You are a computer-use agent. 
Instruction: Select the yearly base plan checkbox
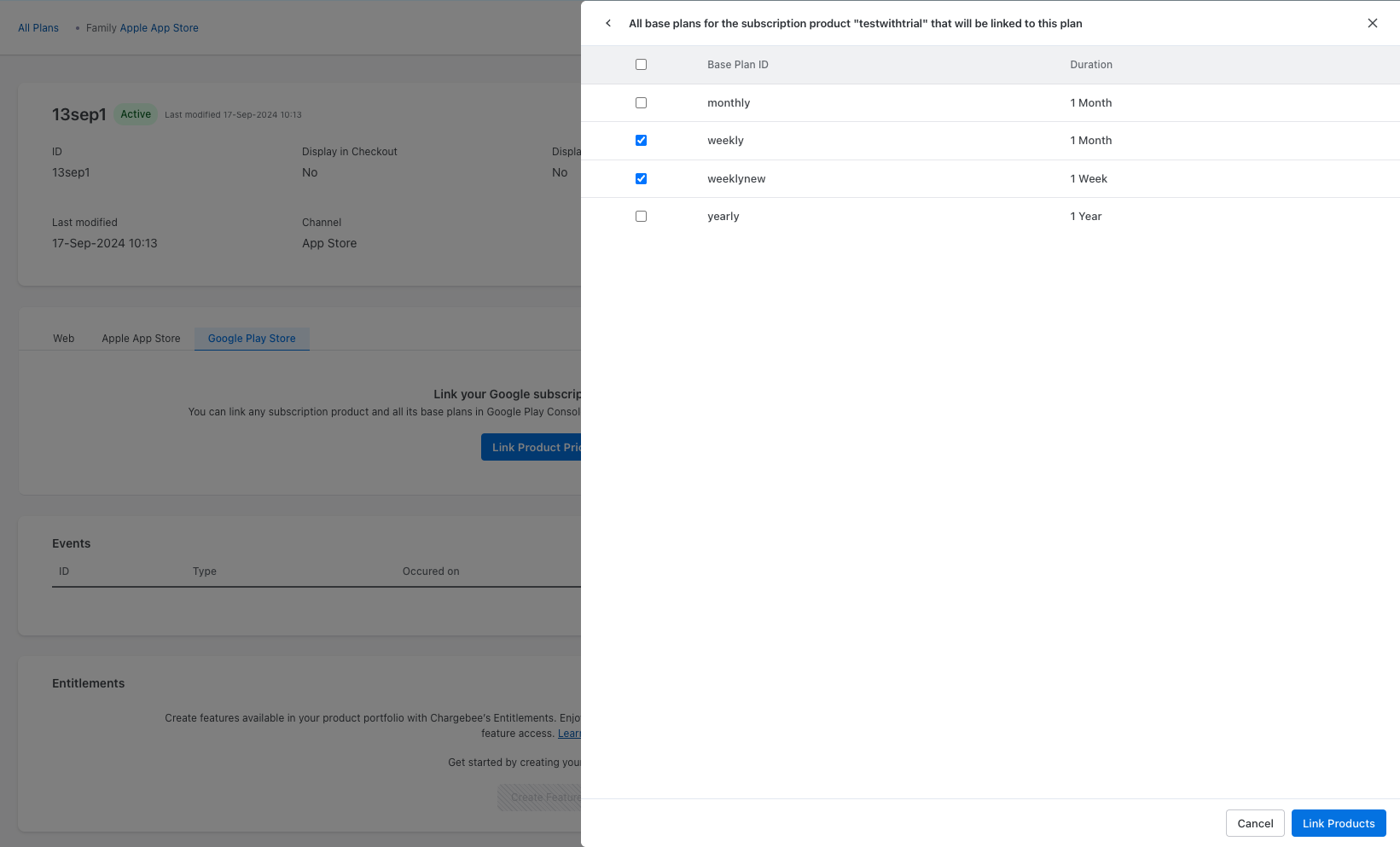click(641, 217)
